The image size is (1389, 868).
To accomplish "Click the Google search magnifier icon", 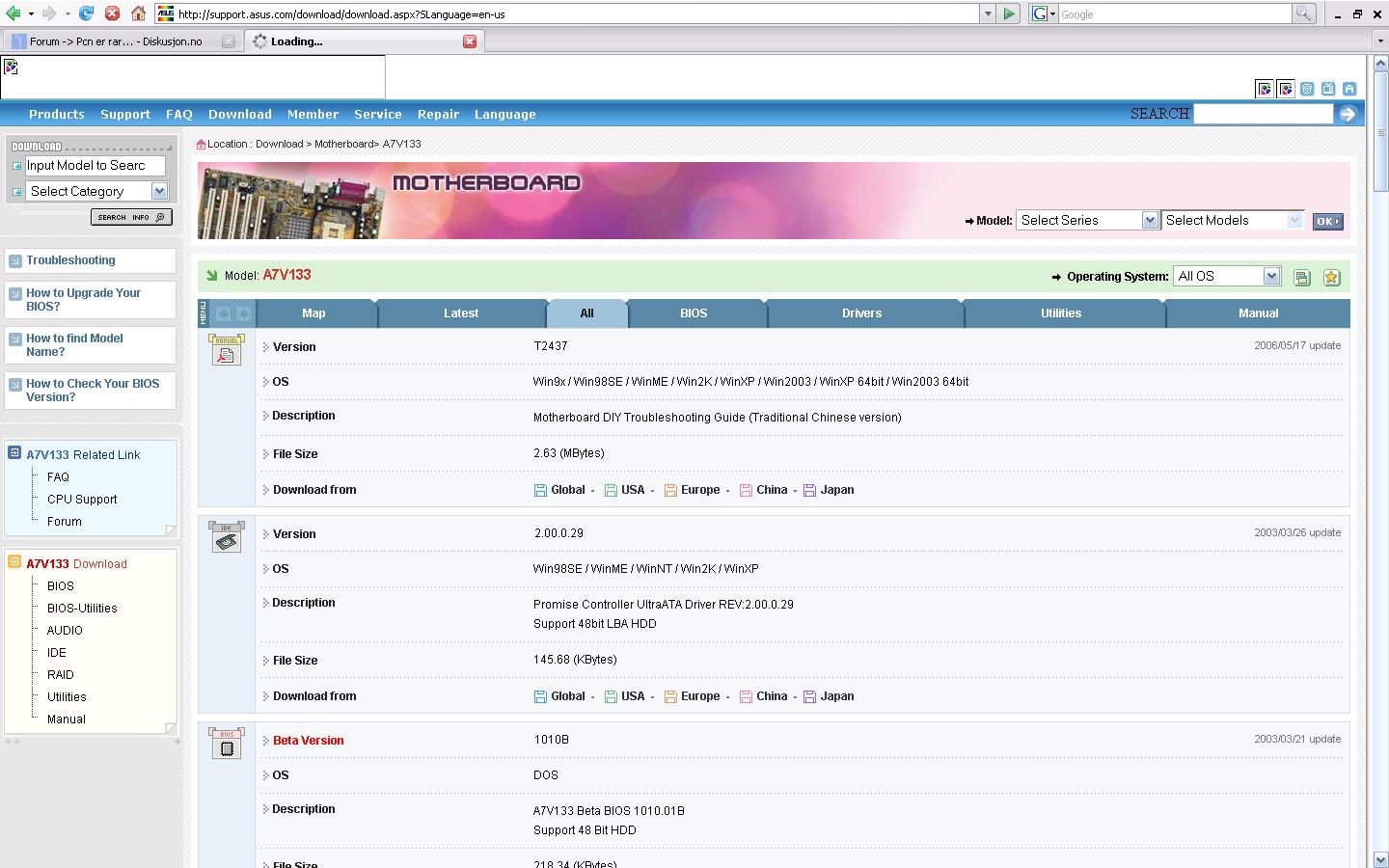I will 1303,14.
